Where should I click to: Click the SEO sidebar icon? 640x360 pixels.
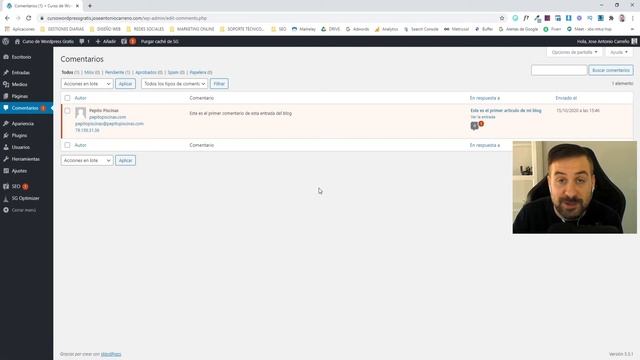(x=6, y=186)
